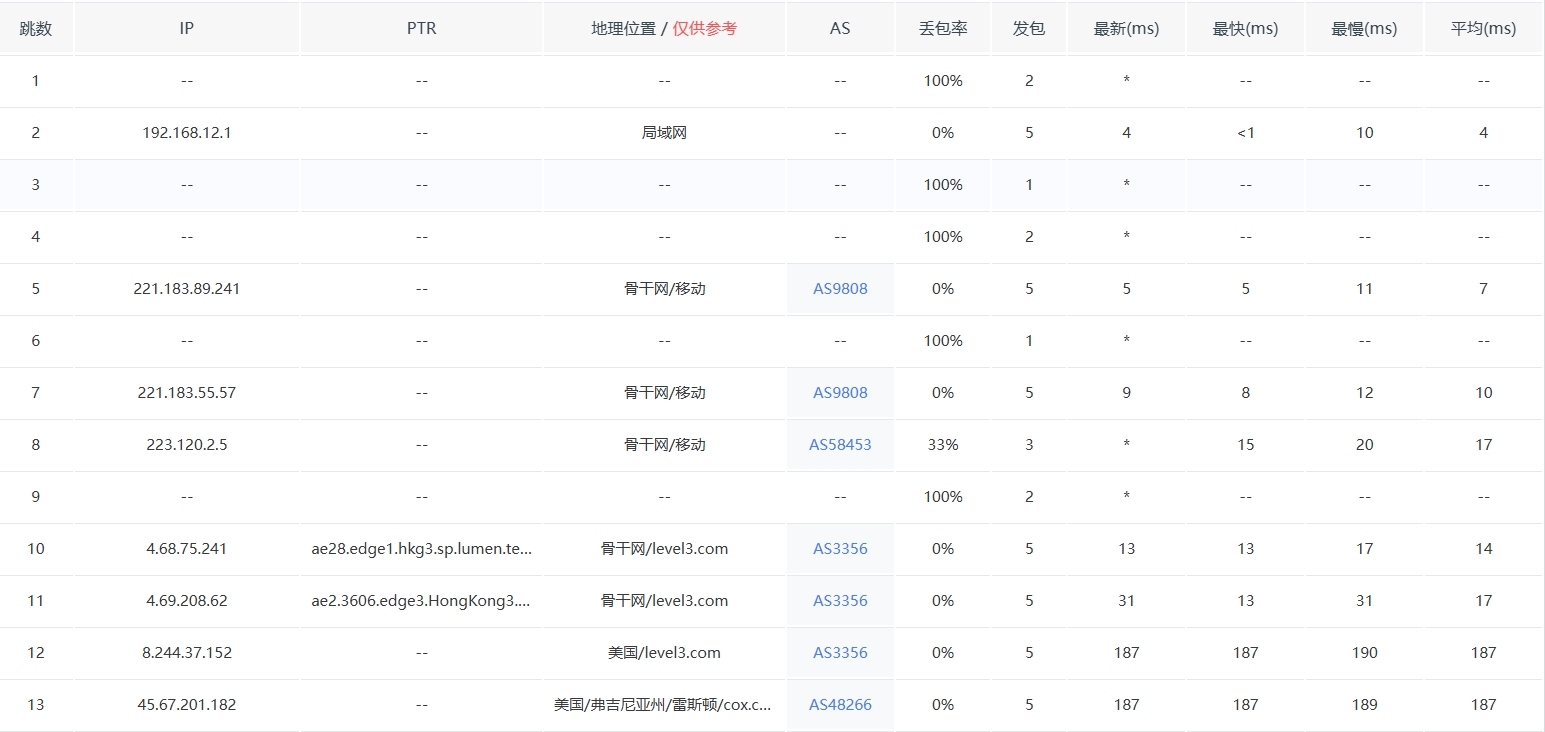Click PTR ae2.3606.edge3.HongKong3....

422,601
